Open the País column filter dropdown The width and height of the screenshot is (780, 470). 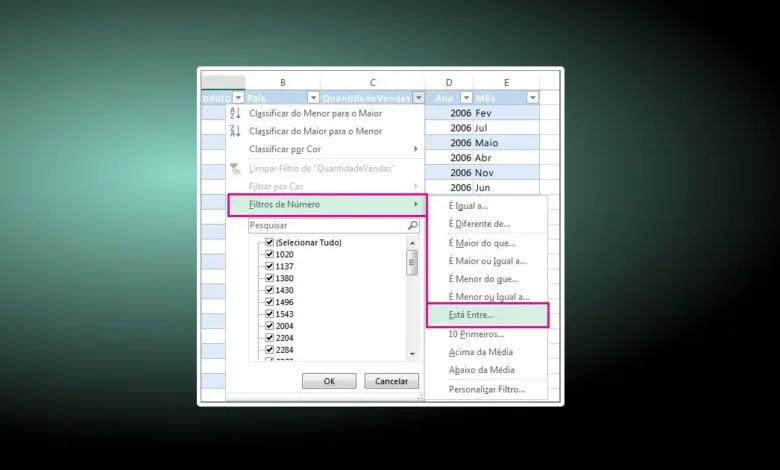[x=313, y=97]
